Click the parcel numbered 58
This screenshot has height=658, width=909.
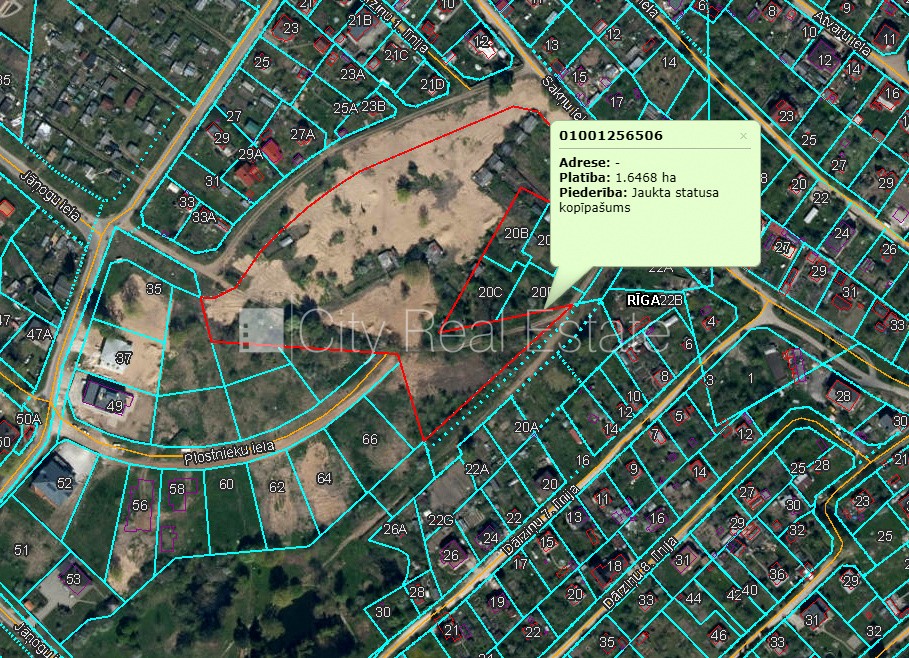(x=177, y=489)
